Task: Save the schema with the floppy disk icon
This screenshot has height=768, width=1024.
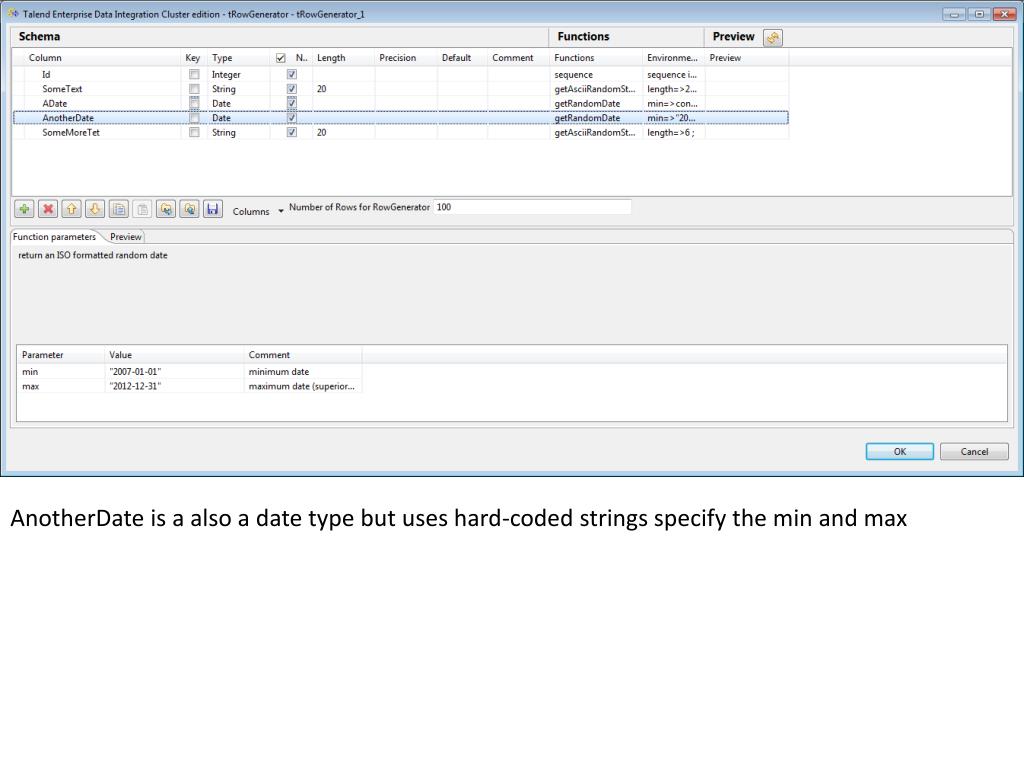Action: 213,209
